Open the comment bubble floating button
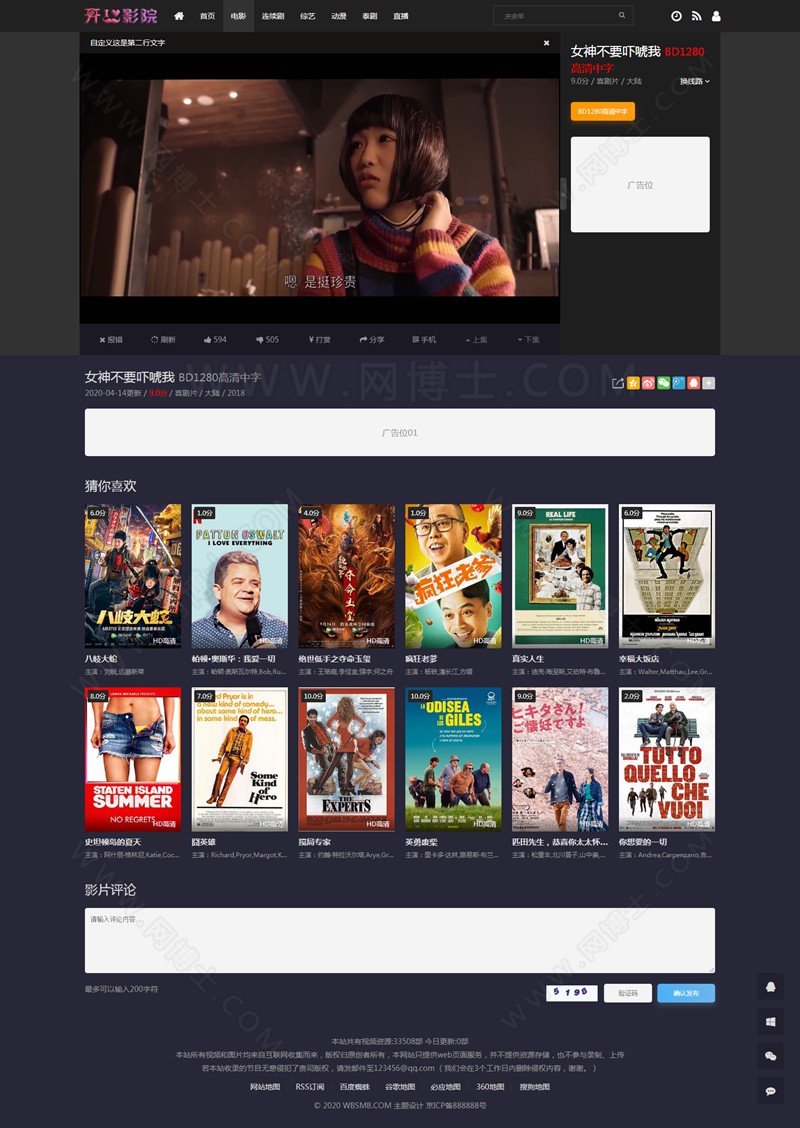The image size is (800, 1128). point(771,1091)
